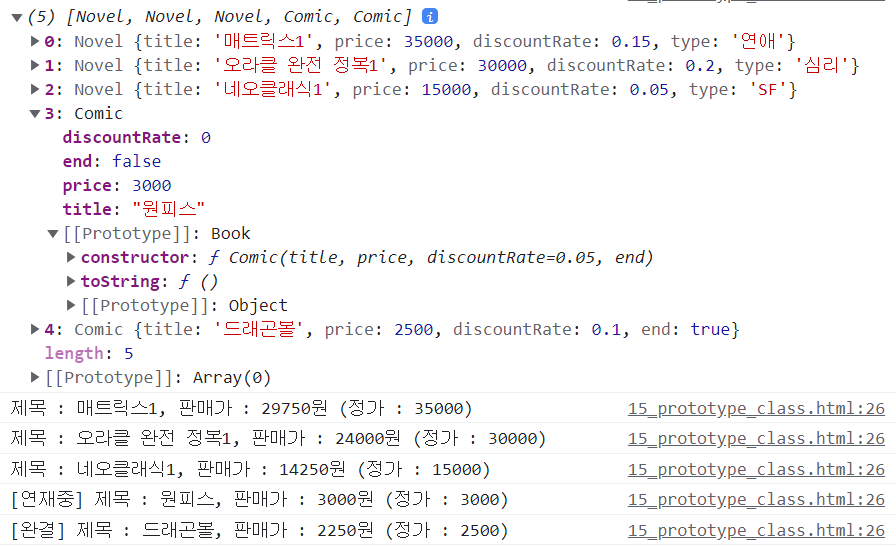Screen dimensions: 896x546
Task: Select the length: 5 property
Action: (x=89, y=354)
